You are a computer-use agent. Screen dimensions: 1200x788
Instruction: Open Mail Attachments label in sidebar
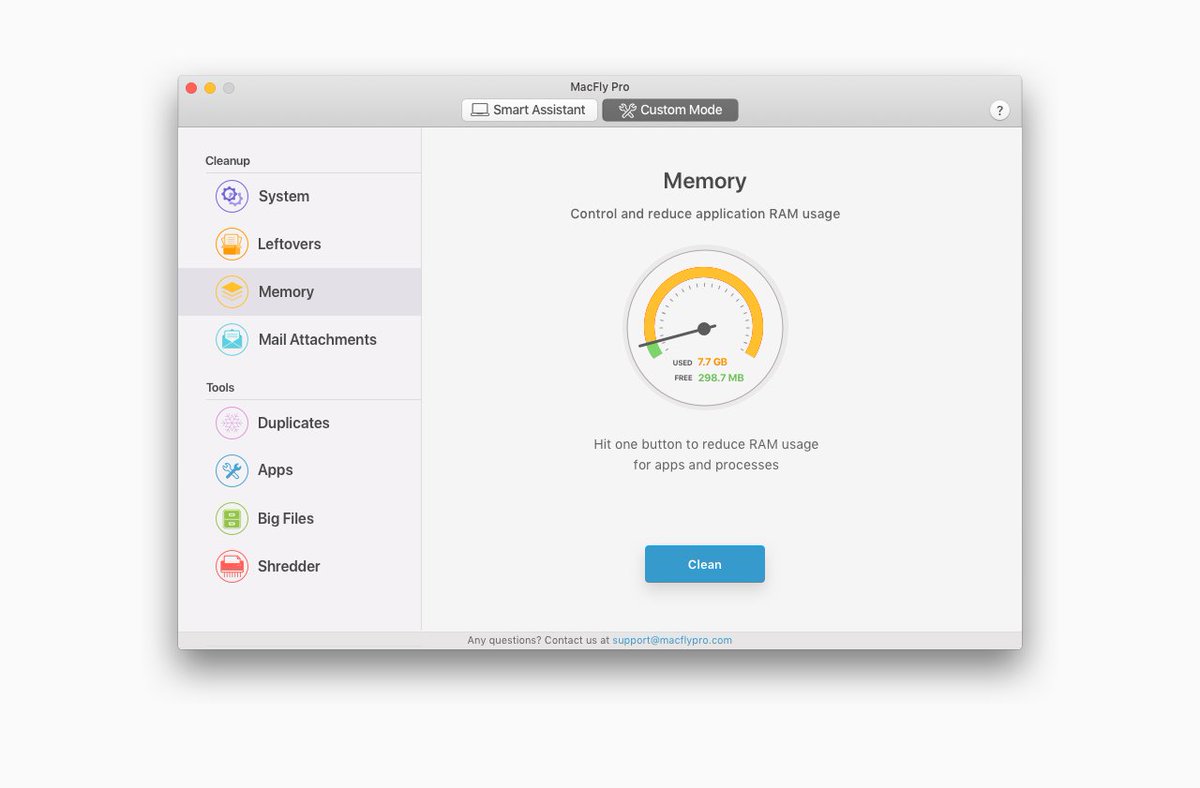[317, 340]
